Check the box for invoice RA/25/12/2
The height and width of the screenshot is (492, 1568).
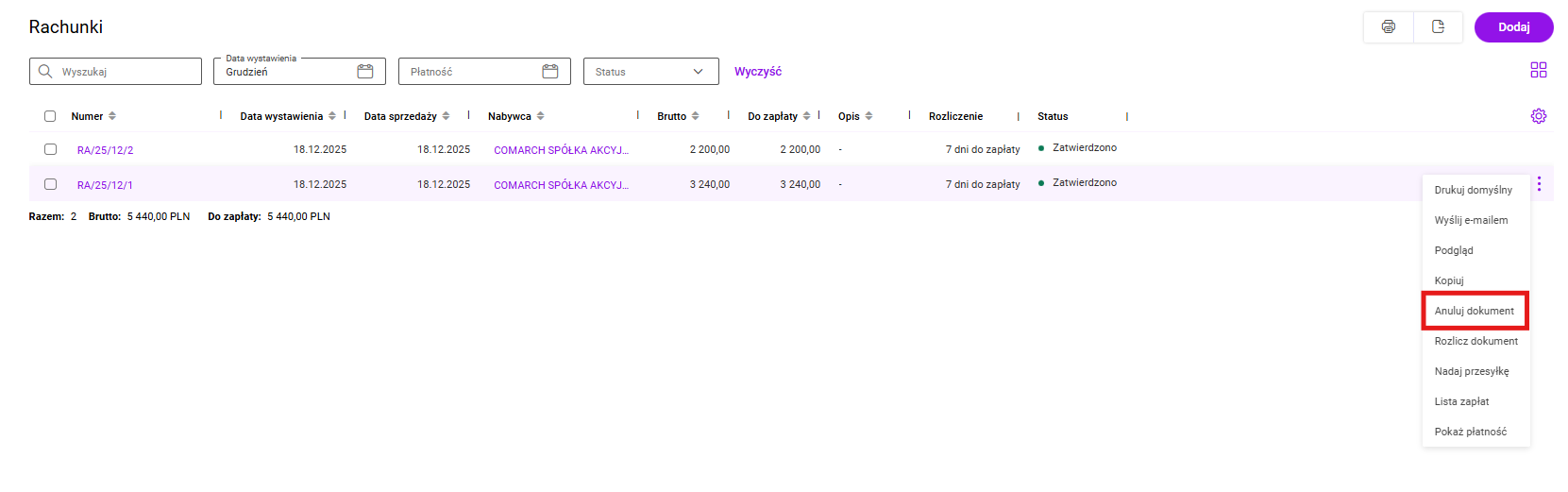pos(50,149)
